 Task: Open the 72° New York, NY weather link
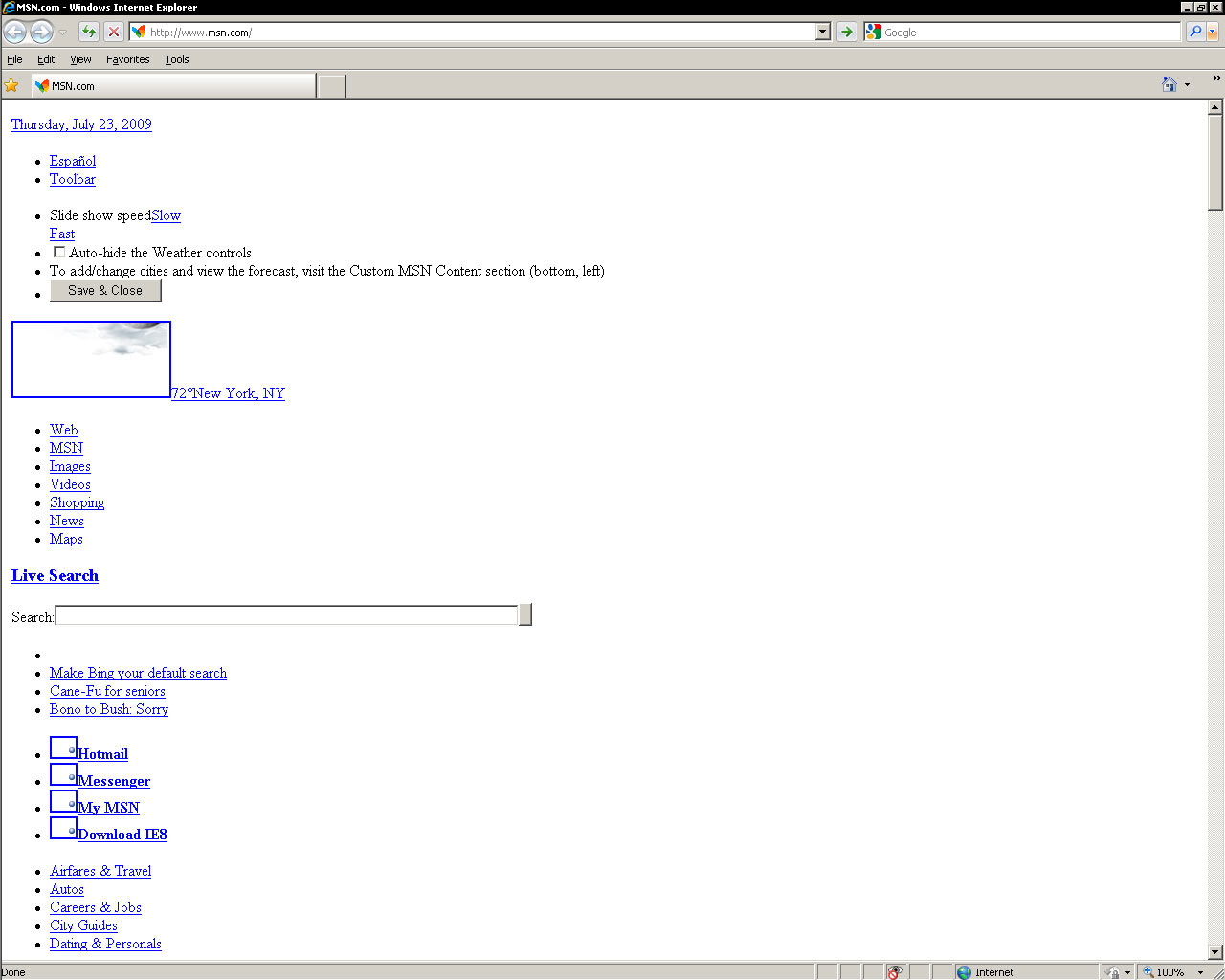coord(228,393)
